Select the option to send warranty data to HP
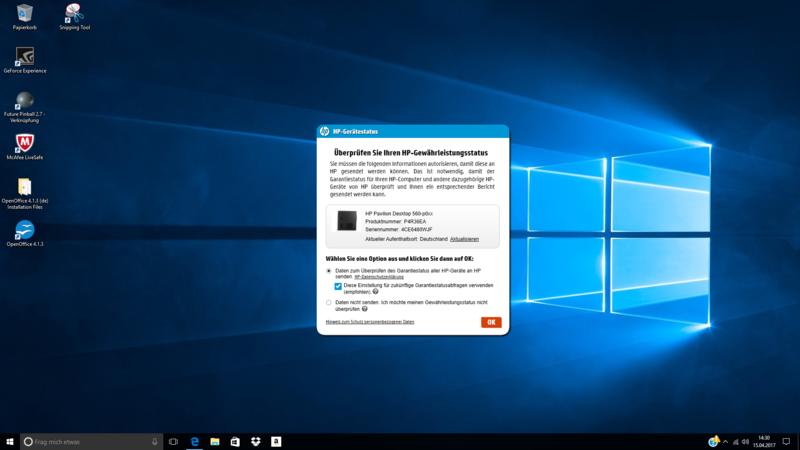Viewport: 800px width, 450px height. click(330, 271)
